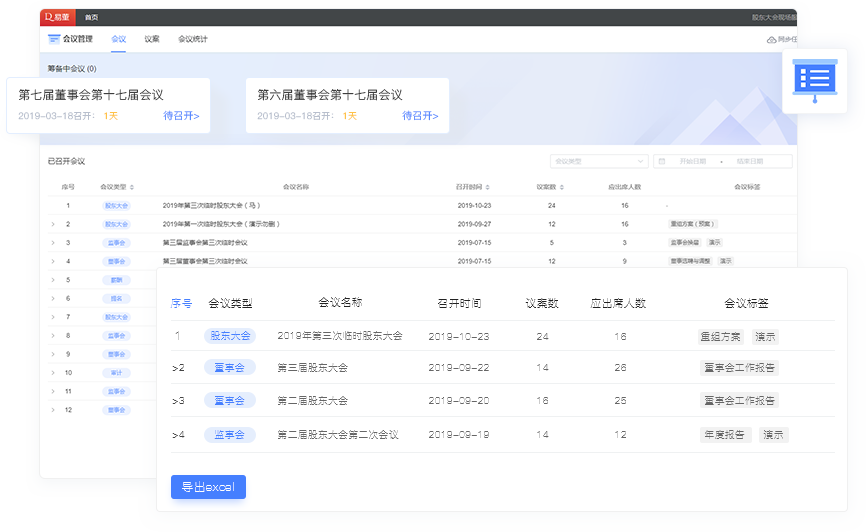Click the 提名 type tag in row 6
The height and width of the screenshot is (532, 866).
point(117,298)
